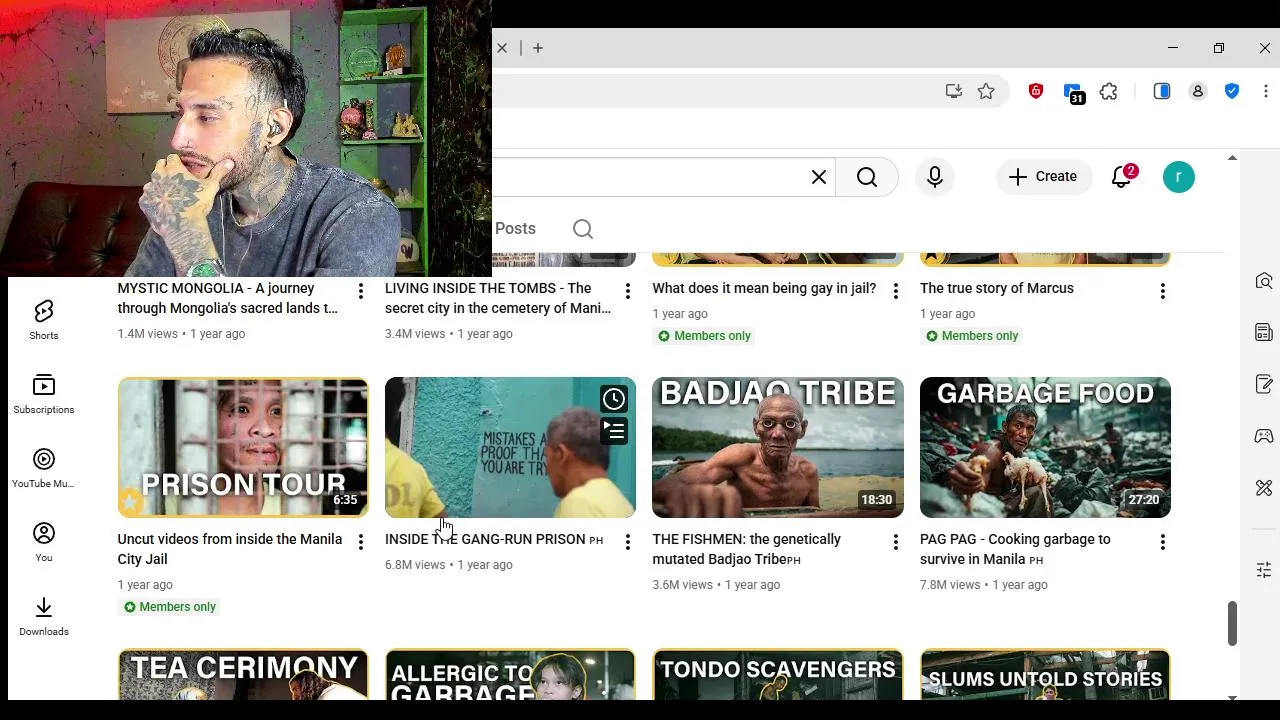1280x720 pixels.
Task: Search within the channel using magnifier icon
Action: (583, 229)
